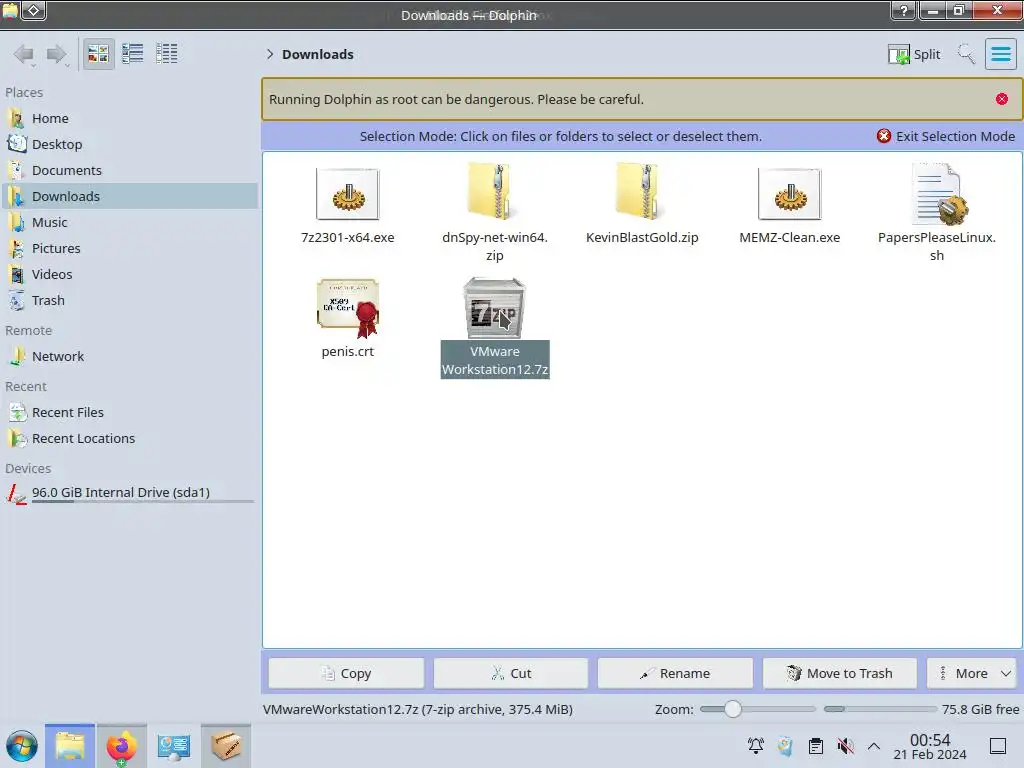Select the MEMZ-Clean.exe file icon

pyautogui.click(x=790, y=194)
